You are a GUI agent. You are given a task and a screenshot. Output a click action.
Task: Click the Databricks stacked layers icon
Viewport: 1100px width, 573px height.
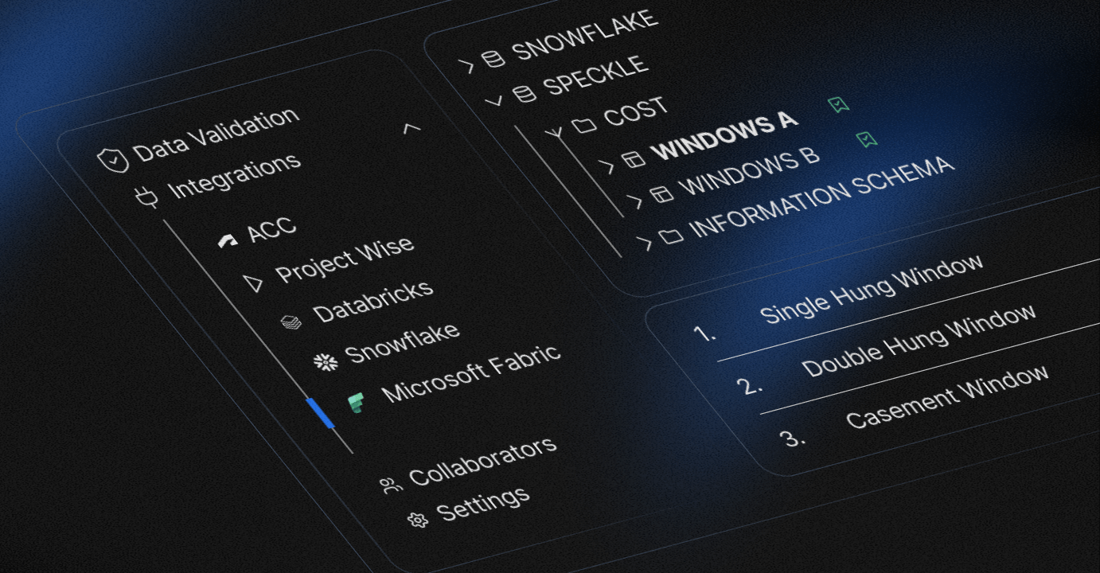(291, 322)
